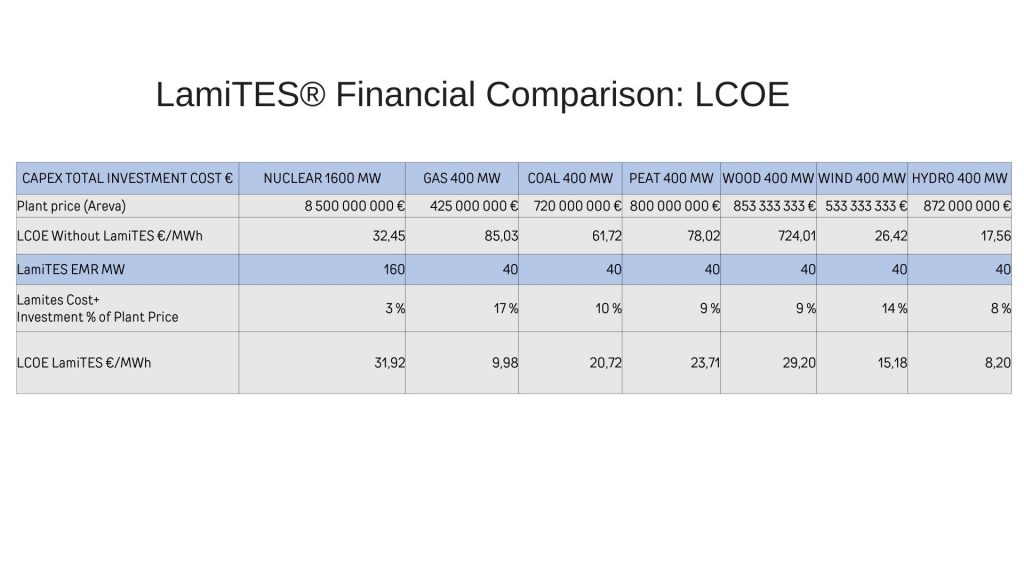
Task: Click the Plant price (Areva) row label
Action: pyautogui.click(x=71, y=206)
